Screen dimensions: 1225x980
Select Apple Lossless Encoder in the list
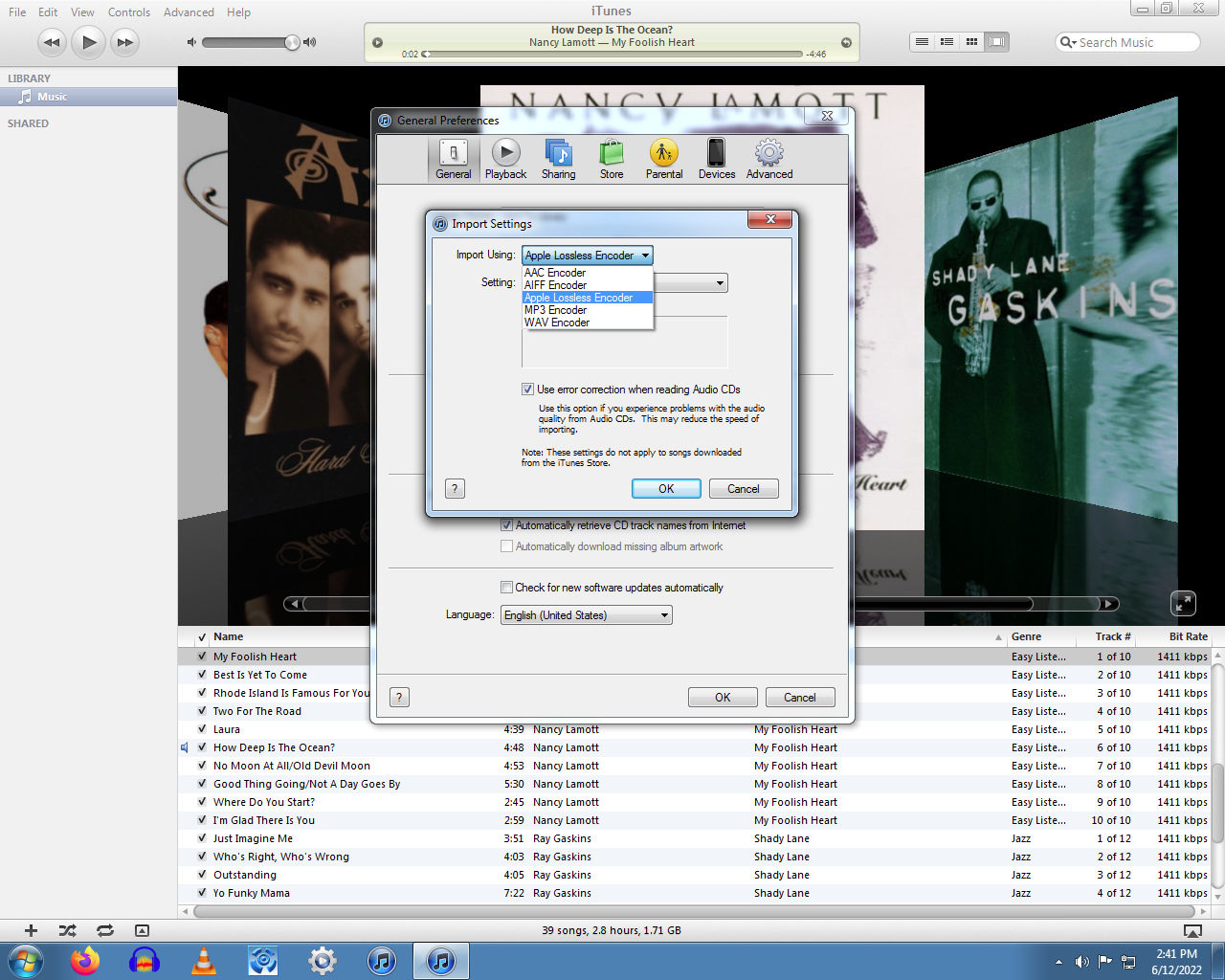pos(588,298)
